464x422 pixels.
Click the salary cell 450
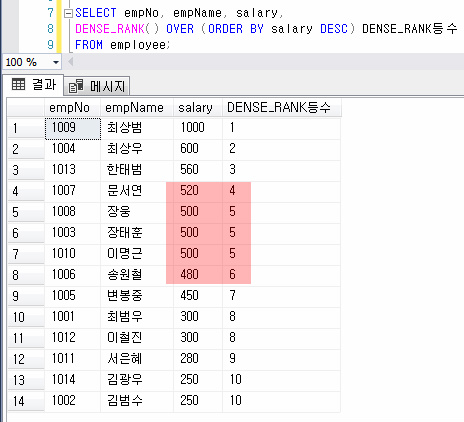(198, 296)
